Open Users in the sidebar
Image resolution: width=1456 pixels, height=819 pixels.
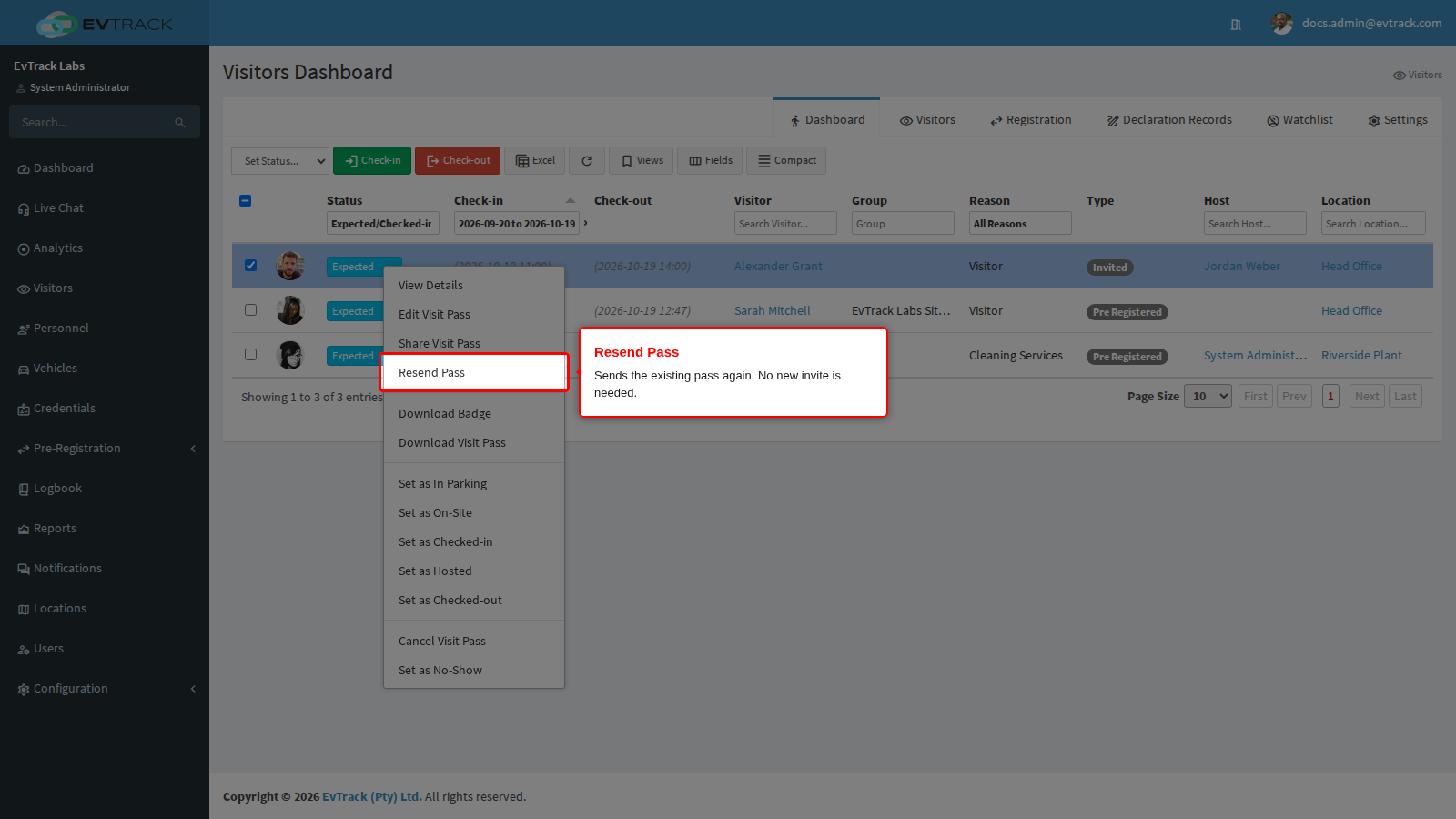coord(48,649)
